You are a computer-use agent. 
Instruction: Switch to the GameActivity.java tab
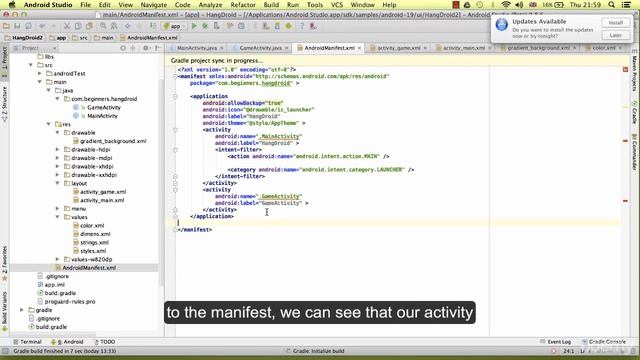260,48
